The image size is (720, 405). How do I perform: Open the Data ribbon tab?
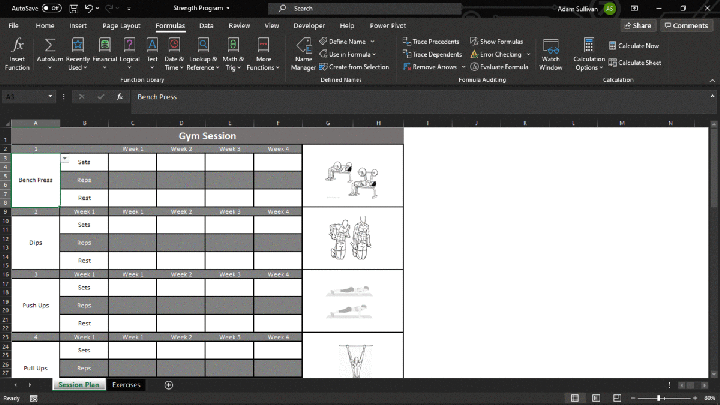[206, 24]
